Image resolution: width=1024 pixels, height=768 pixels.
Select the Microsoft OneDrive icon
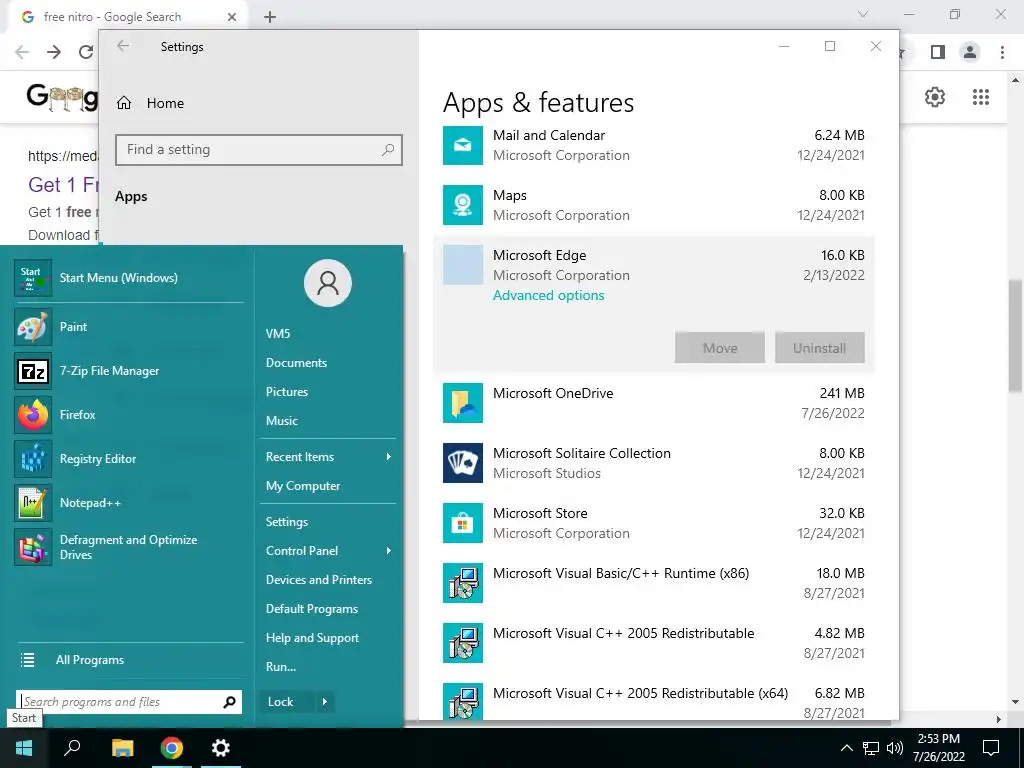[x=462, y=403]
